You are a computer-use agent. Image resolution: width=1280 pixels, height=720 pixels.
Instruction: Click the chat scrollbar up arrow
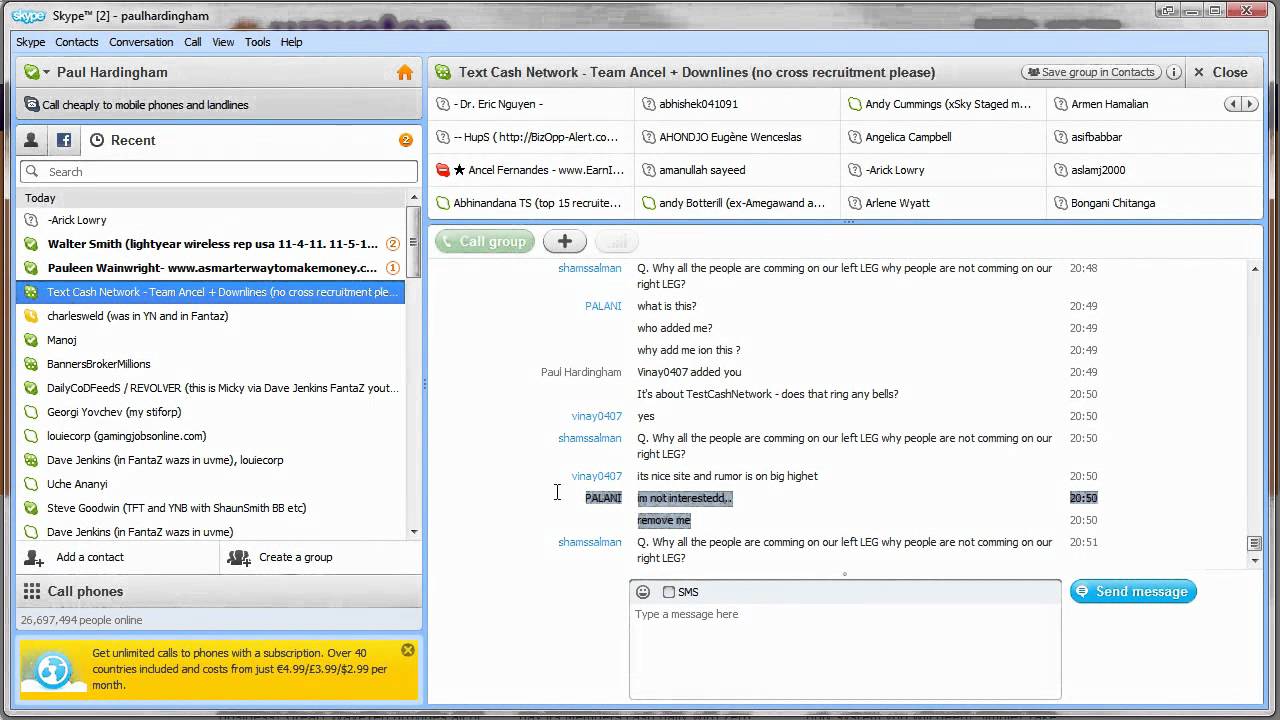click(1256, 268)
